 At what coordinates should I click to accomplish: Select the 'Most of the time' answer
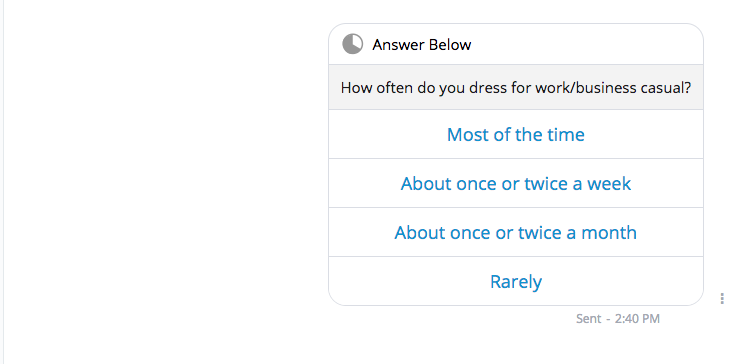click(x=516, y=134)
